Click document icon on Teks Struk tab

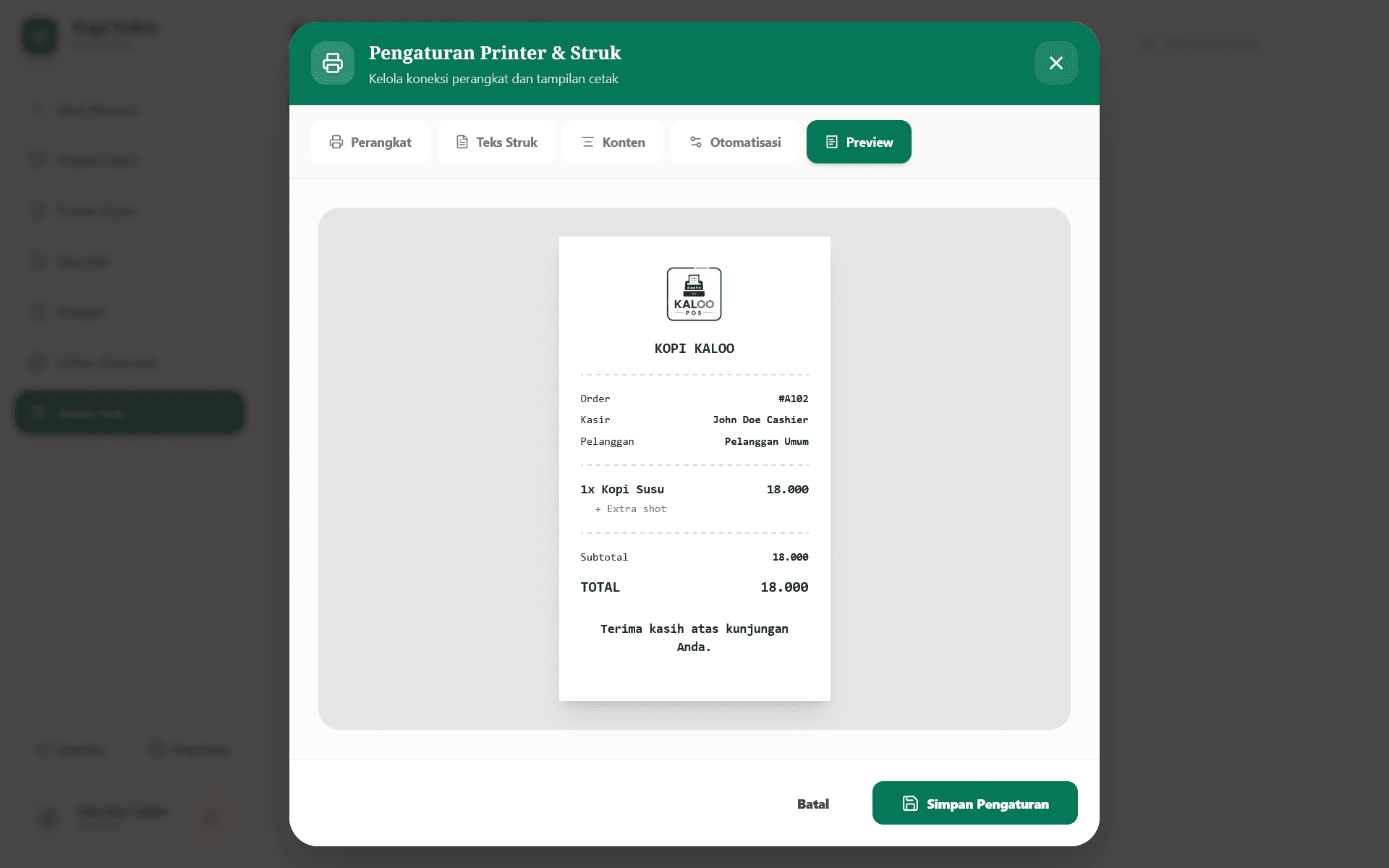(x=462, y=142)
